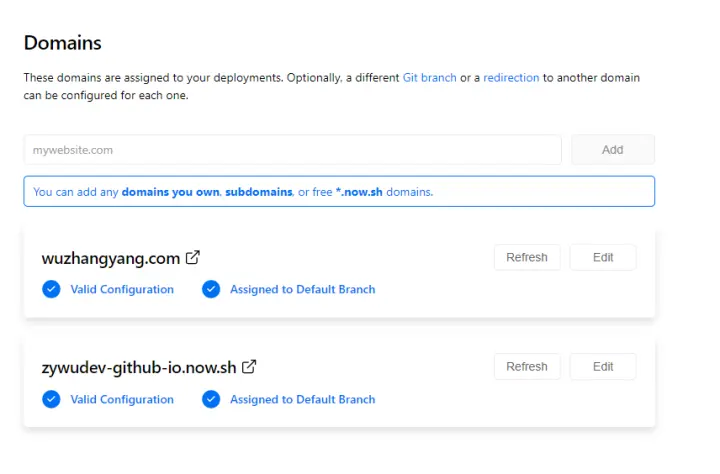Click Default Branch checkmark icon for wuzhangyang.com
The image size is (720, 474).
pyautogui.click(x=211, y=289)
